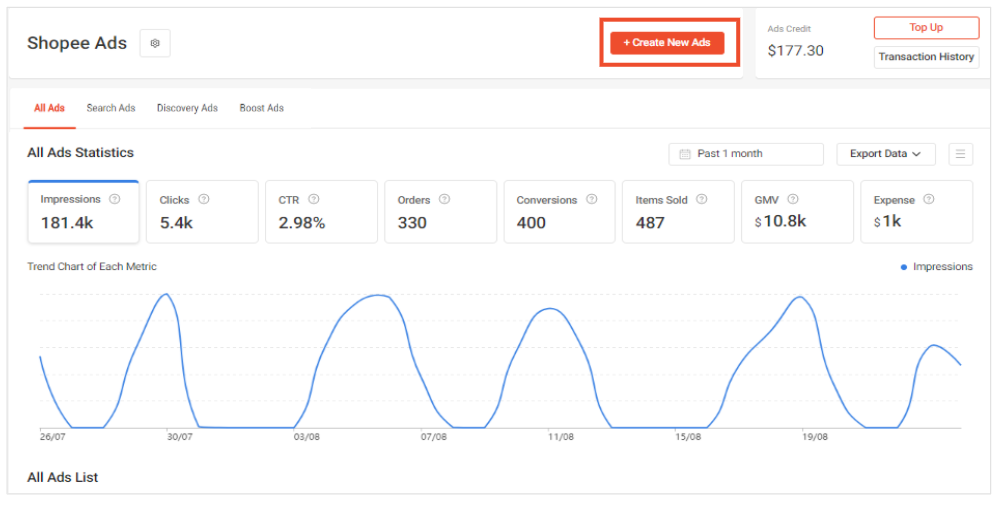The image size is (1000, 505).
Task: Click the Top Up button
Action: point(926,27)
